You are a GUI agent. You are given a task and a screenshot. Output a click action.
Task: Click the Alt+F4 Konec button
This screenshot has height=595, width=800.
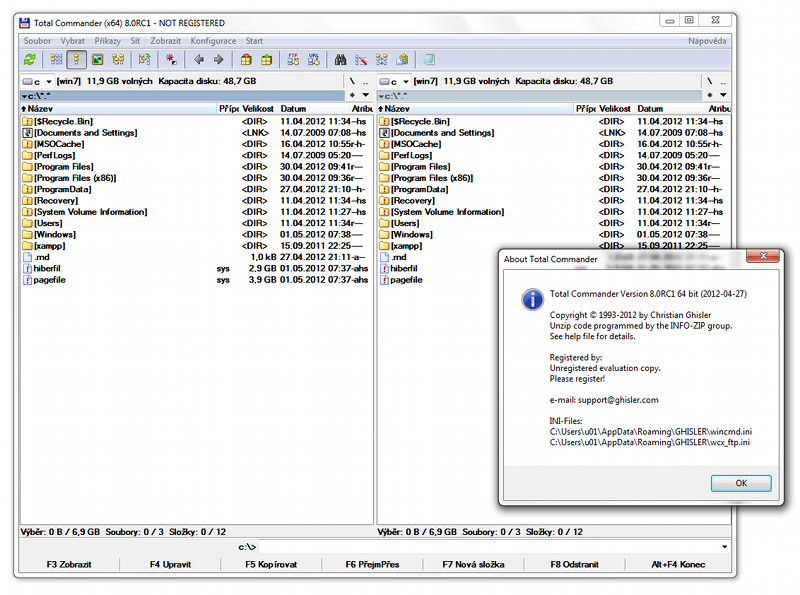[x=678, y=564]
